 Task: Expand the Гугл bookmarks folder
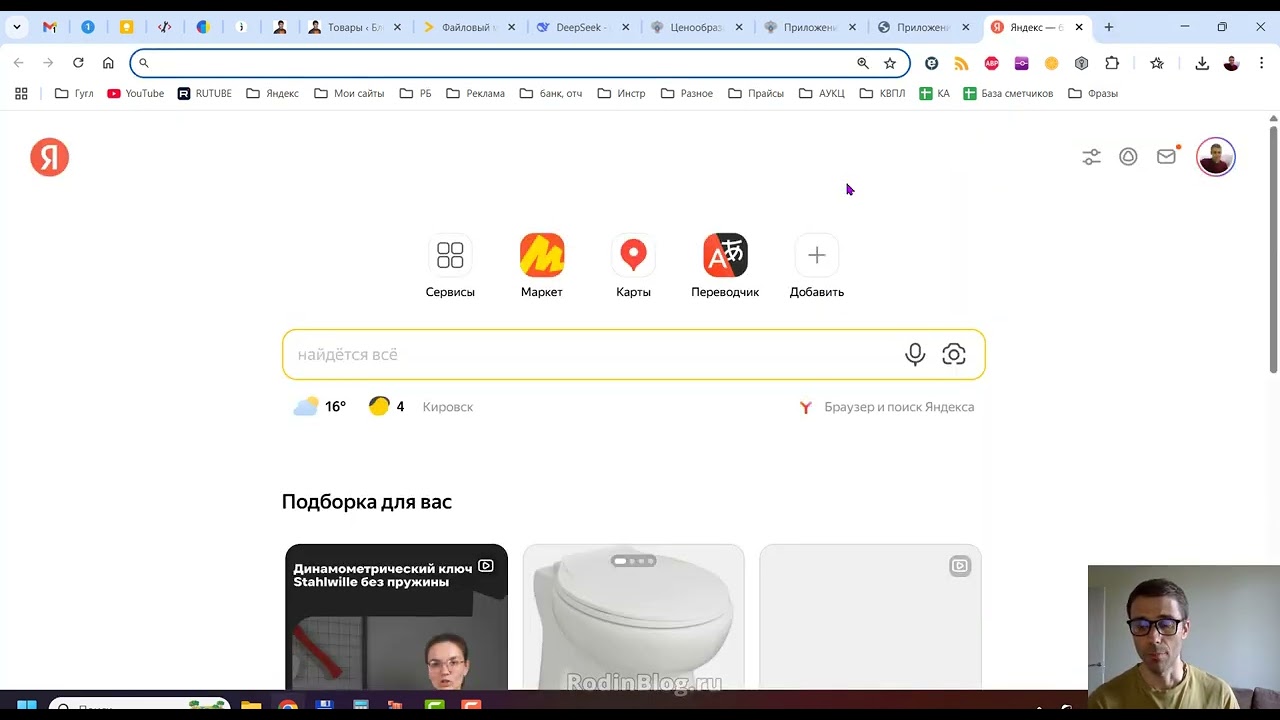click(x=74, y=93)
